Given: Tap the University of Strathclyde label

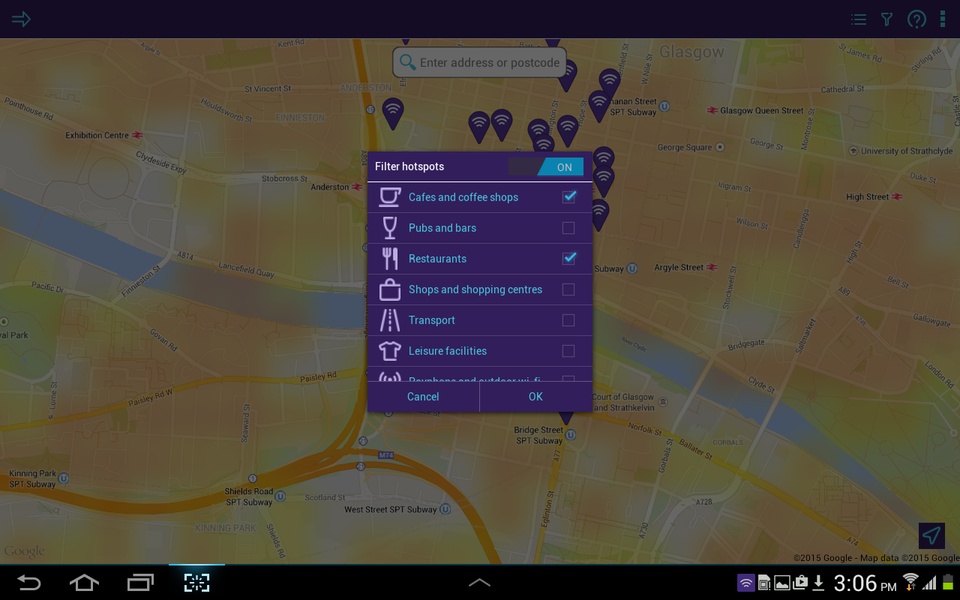Looking at the screenshot, I should [907, 151].
